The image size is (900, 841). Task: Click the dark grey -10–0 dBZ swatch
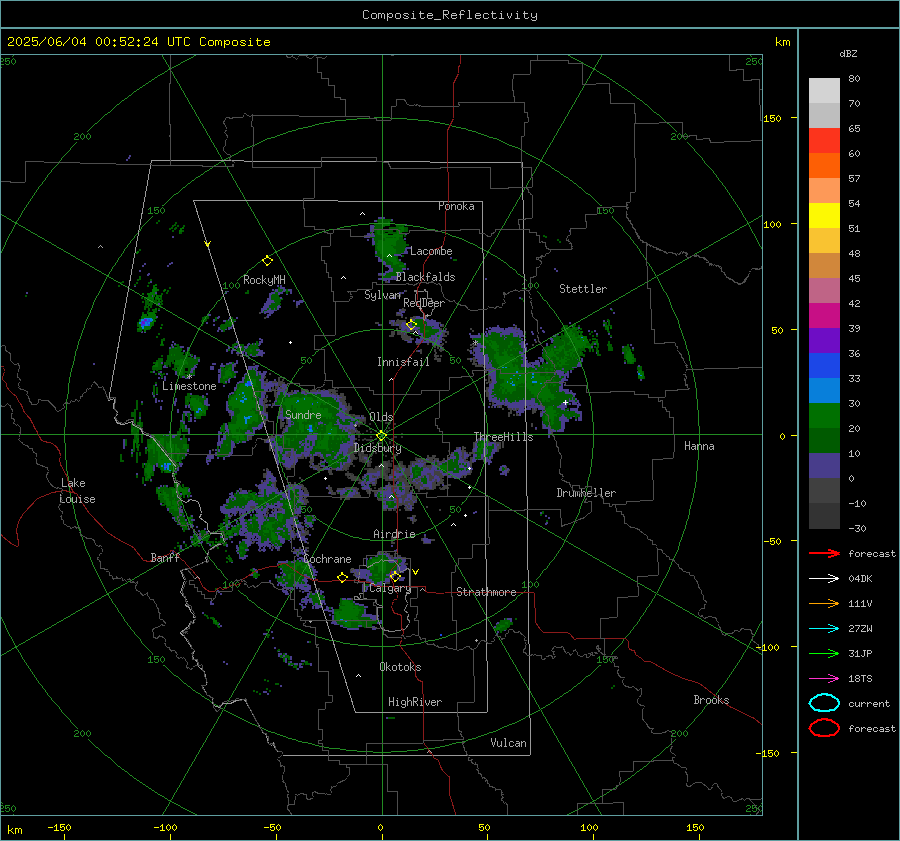point(824,490)
